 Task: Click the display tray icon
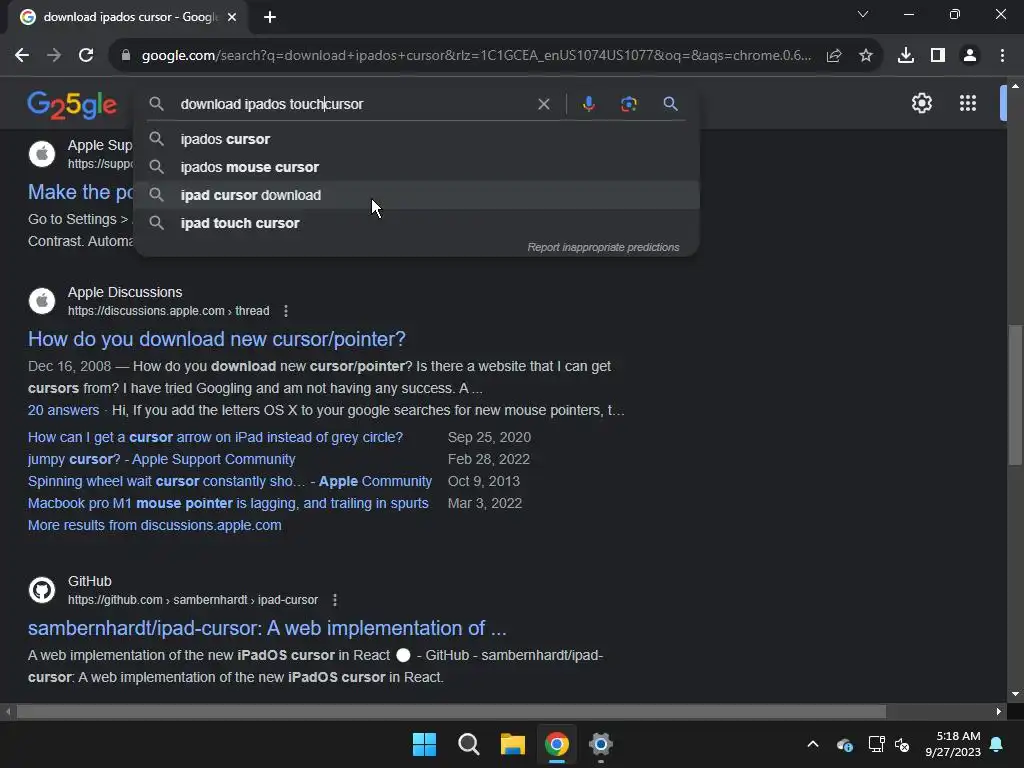coord(876,744)
